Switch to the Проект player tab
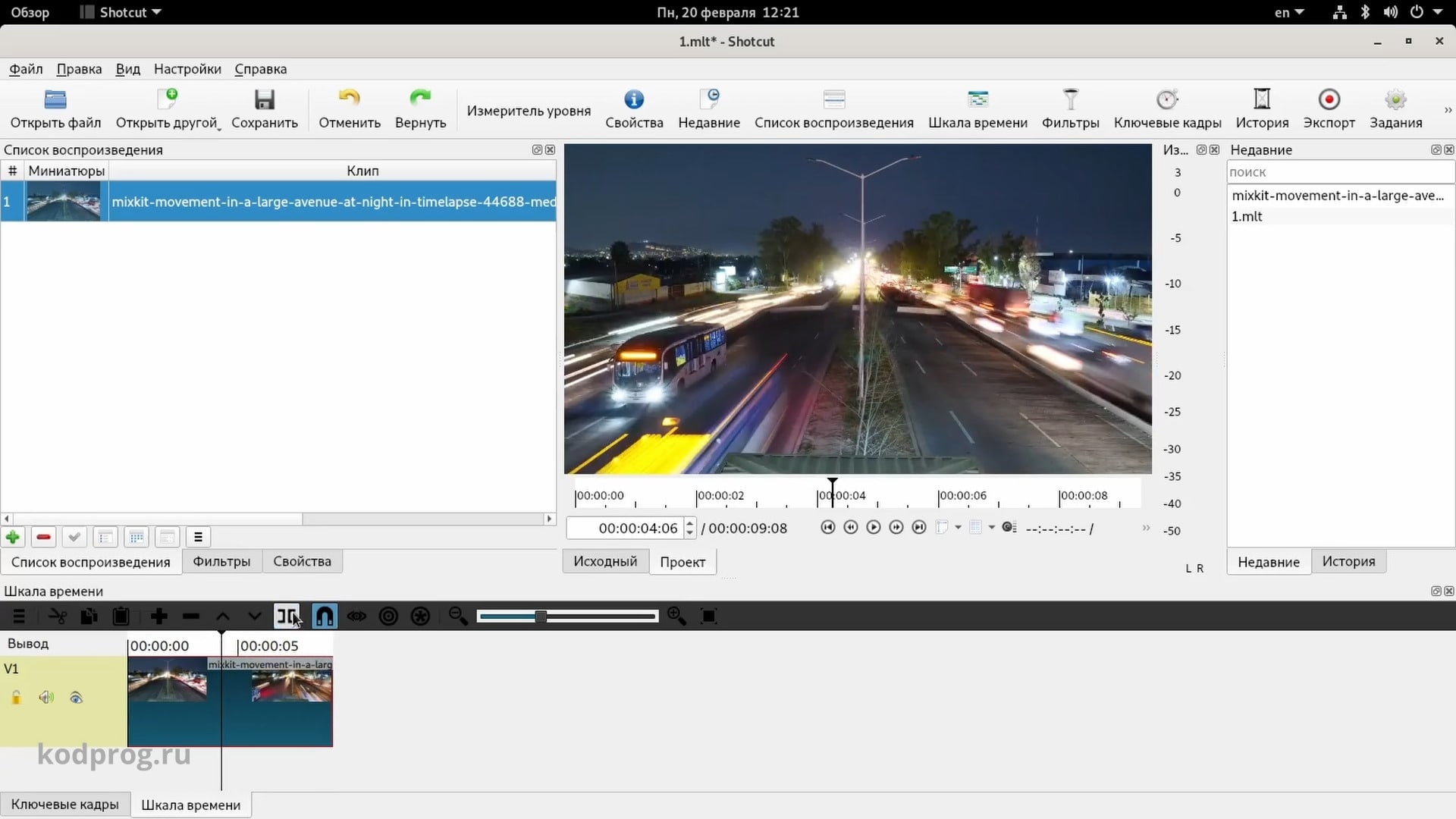 pos(682,562)
